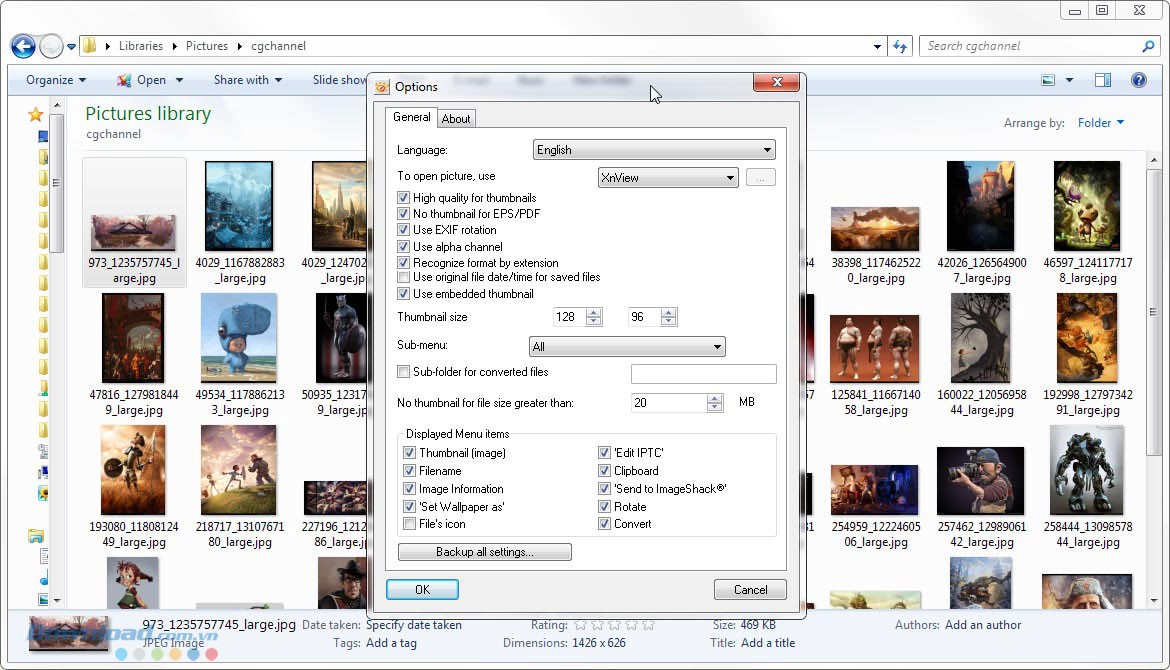Screen dimensions: 1170x670
Task: Click the Back navigation arrow in Explorer
Action: (23, 46)
